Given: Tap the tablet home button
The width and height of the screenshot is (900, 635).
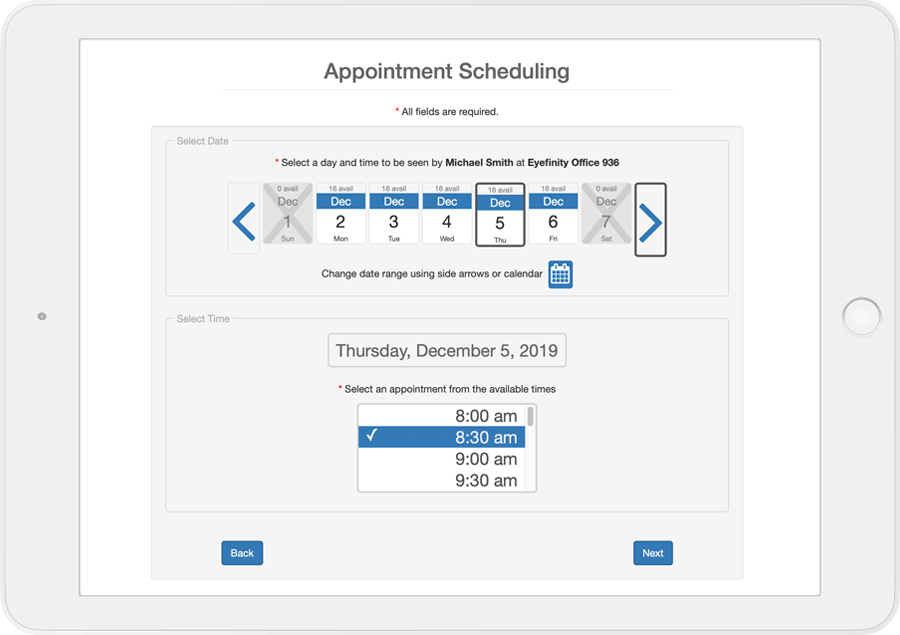Looking at the screenshot, I should [862, 317].
